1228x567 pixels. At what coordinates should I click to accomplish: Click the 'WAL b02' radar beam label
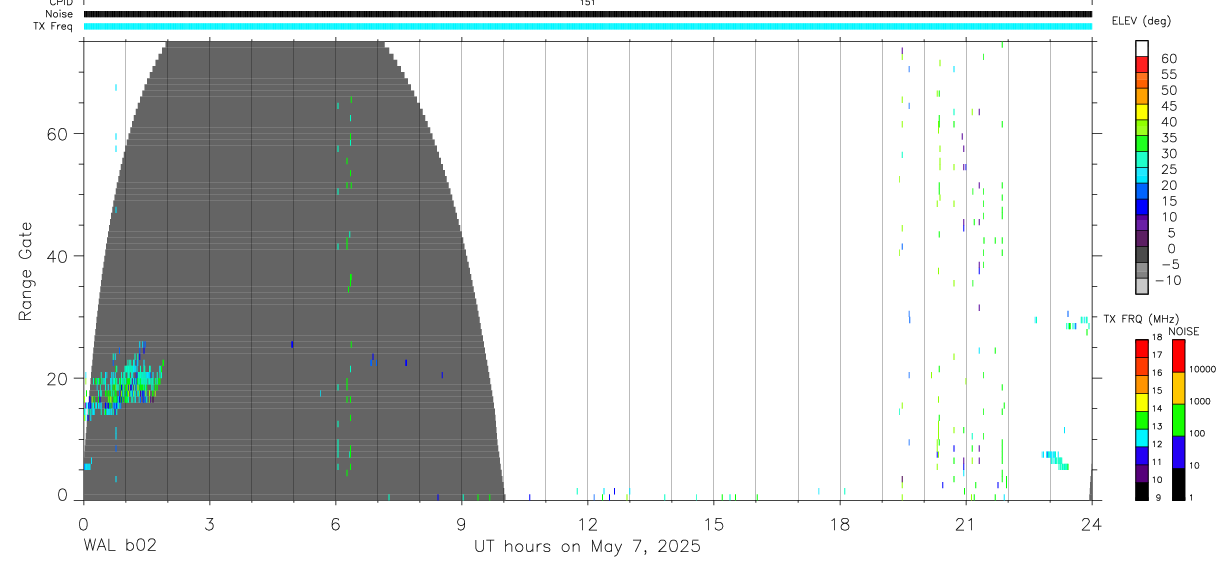pos(119,546)
